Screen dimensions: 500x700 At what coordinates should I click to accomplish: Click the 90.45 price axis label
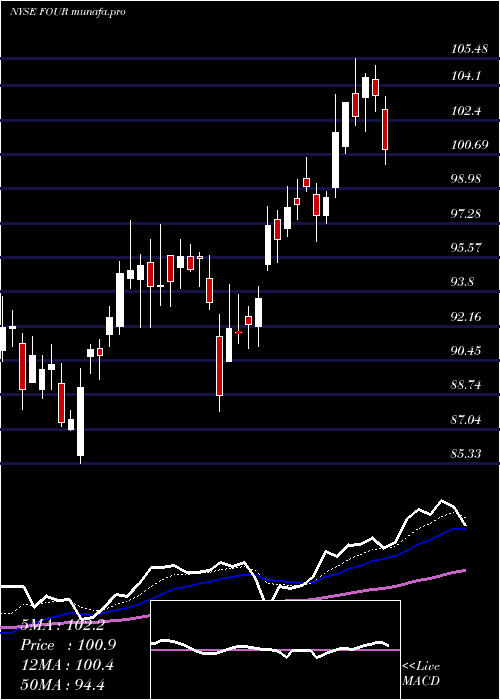point(467,351)
